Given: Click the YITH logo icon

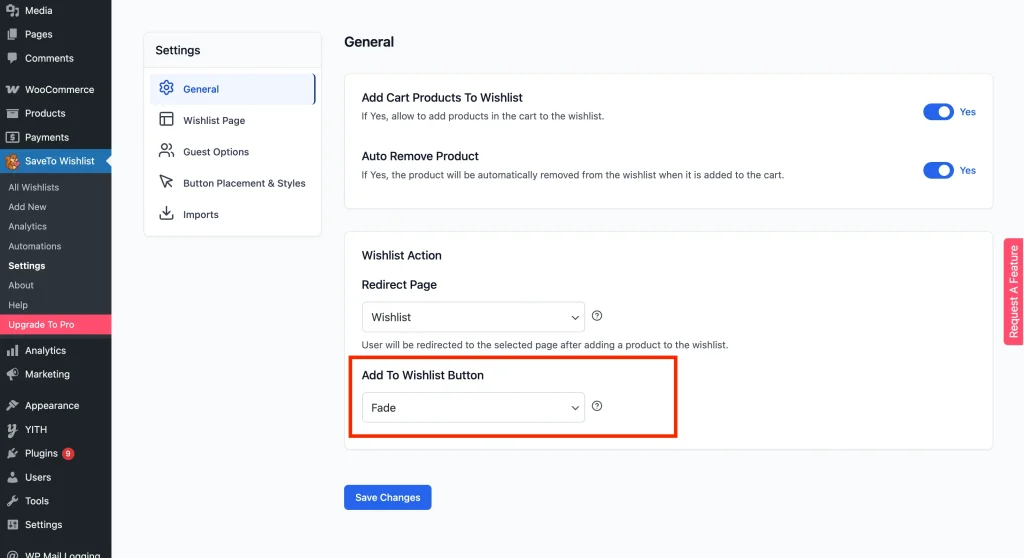Looking at the screenshot, I should coord(12,429).
